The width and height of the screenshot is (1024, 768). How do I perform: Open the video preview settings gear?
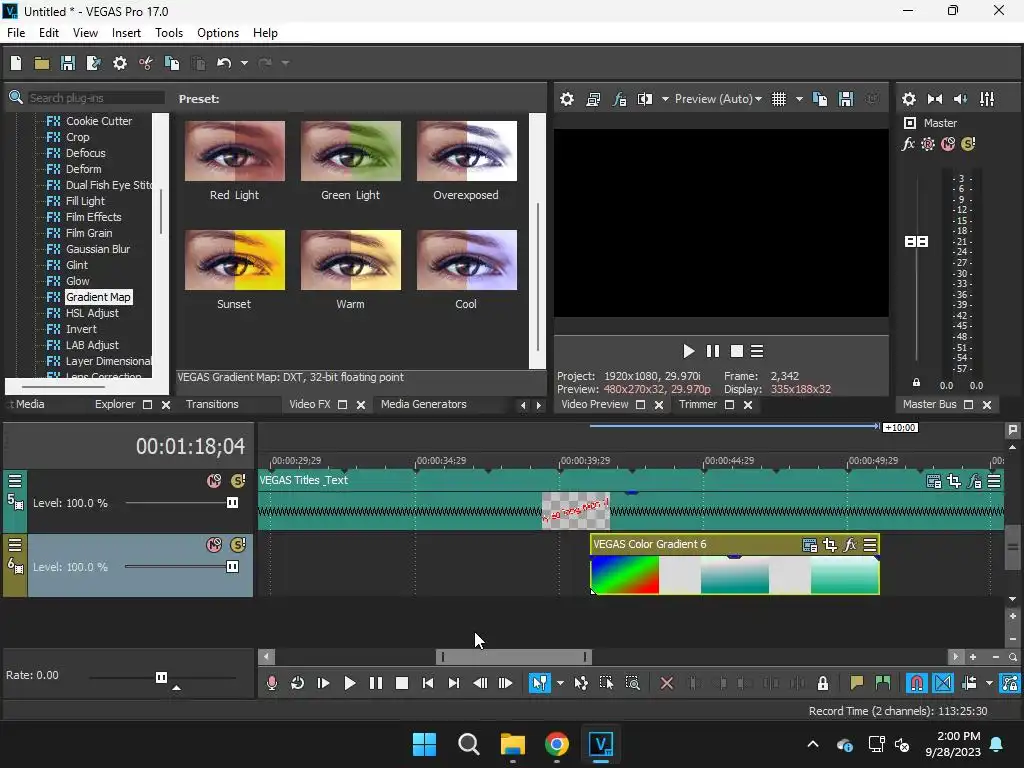(x=567, y=99)
